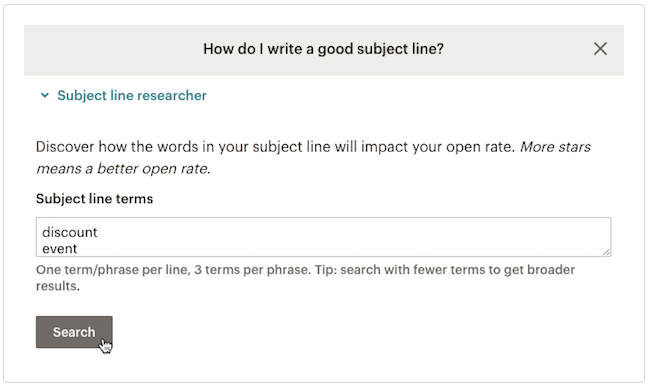
Task: Open the Subject line researcher link
Action: (132, 95)
